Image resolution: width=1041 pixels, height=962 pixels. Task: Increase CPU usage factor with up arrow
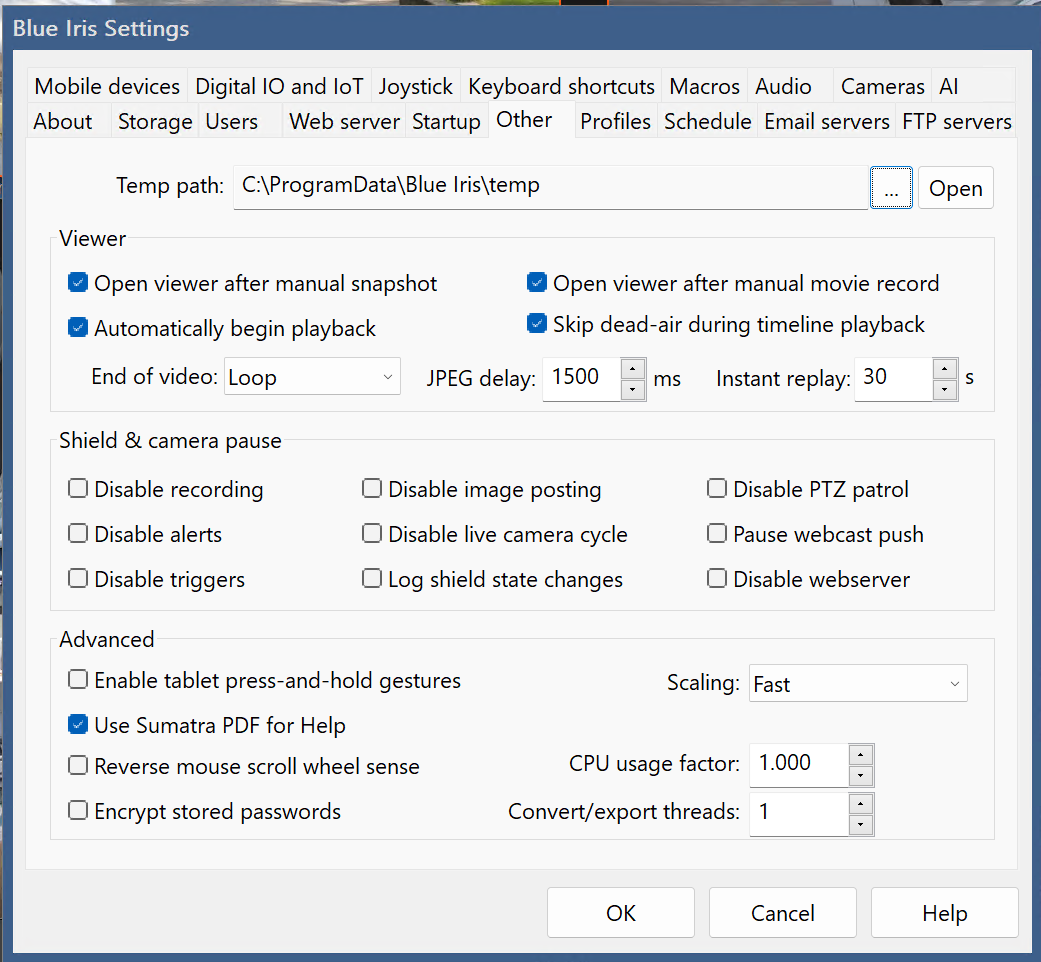[x=861, y=753]
